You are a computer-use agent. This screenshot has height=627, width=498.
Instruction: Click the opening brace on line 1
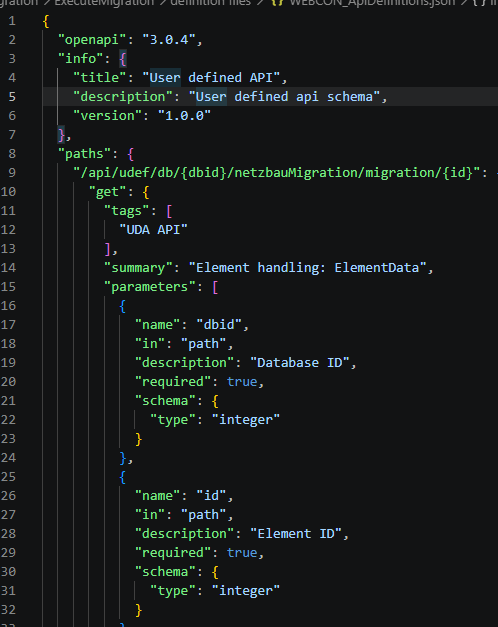click(46, 21)
